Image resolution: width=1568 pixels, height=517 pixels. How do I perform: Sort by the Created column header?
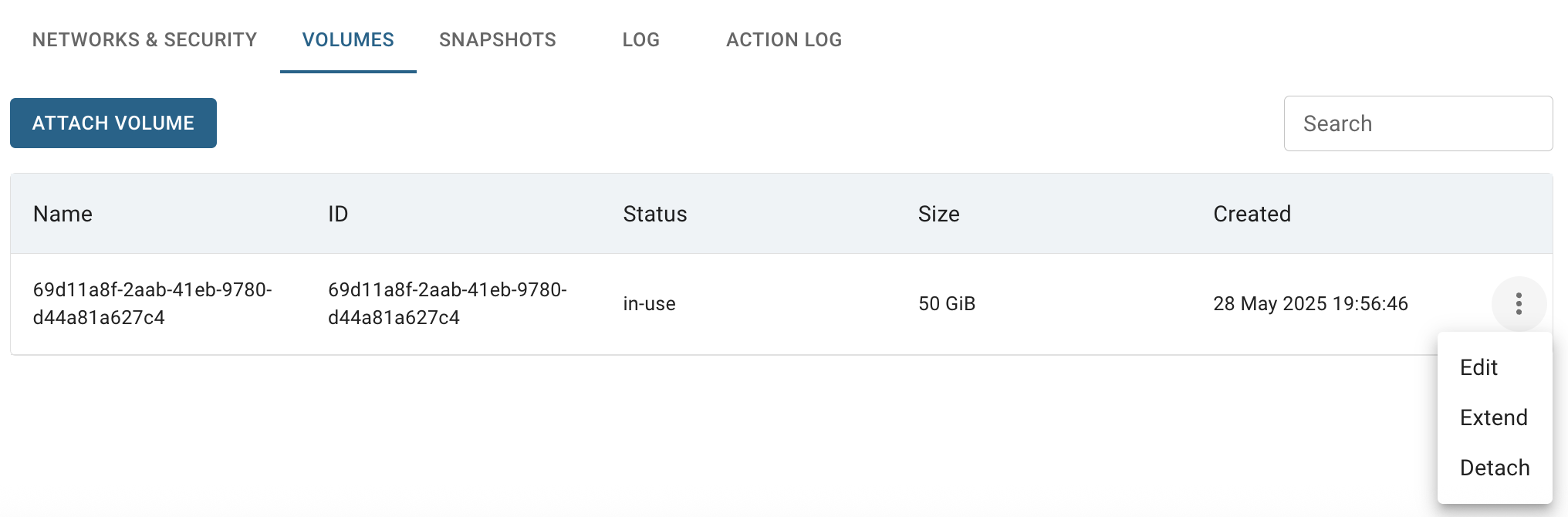[x=1252, y=214]
